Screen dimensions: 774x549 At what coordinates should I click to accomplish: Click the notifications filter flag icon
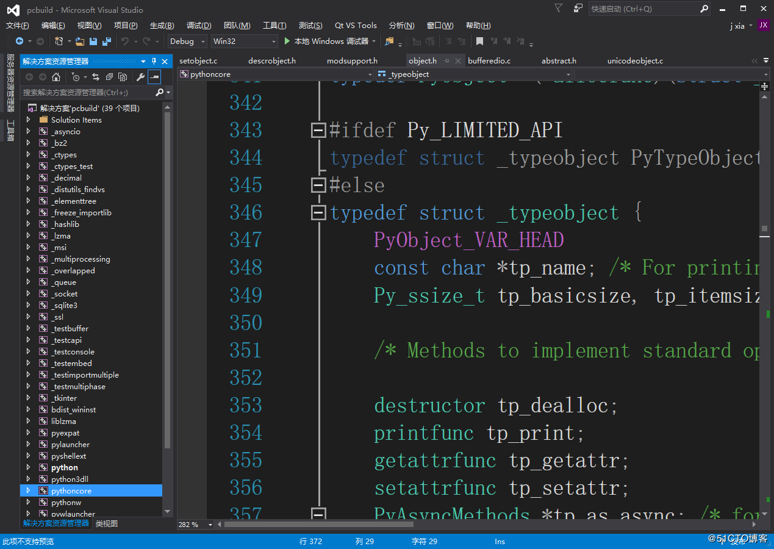558,8
